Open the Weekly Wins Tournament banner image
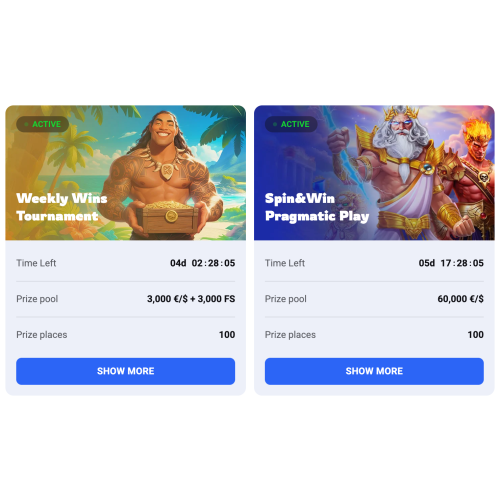500x500 pixels. click(125, 173)
